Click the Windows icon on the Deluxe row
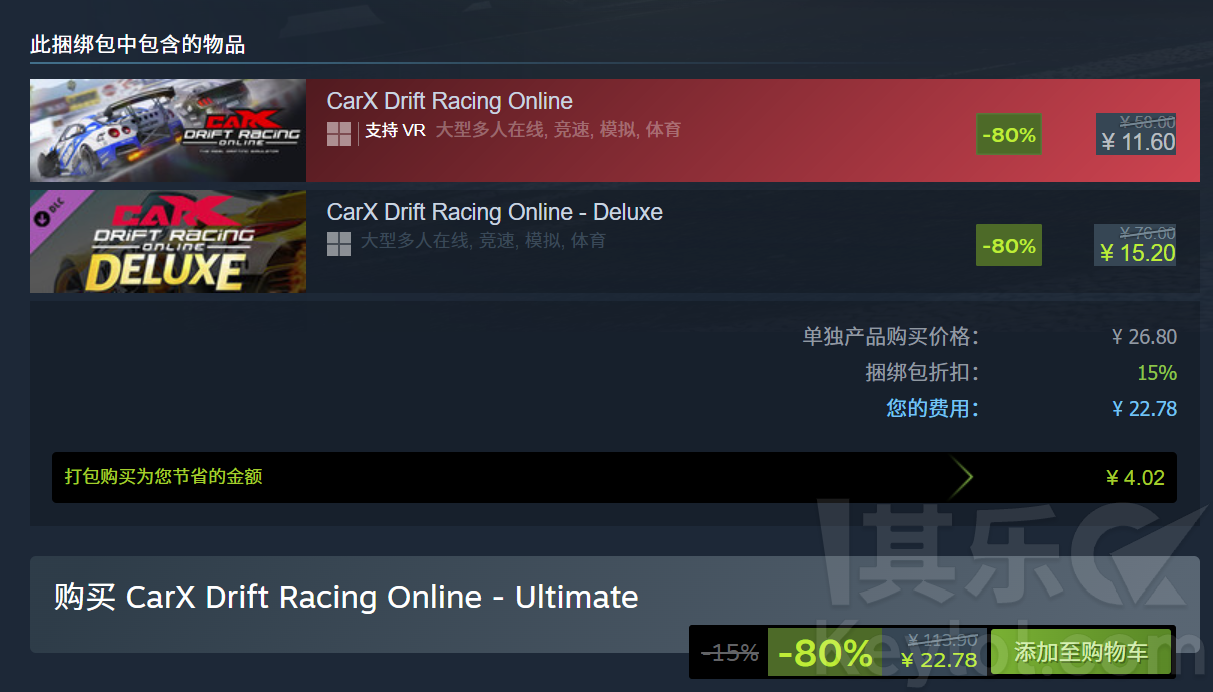The image size is (1213, 692). [x=339, y=243]
